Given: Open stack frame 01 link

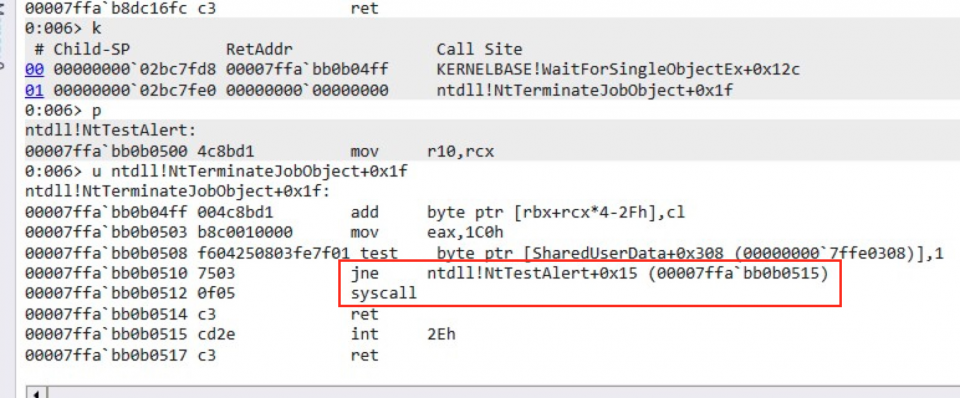Looking at the screenshot, I should pyautogui.click(x=34, y=91).
